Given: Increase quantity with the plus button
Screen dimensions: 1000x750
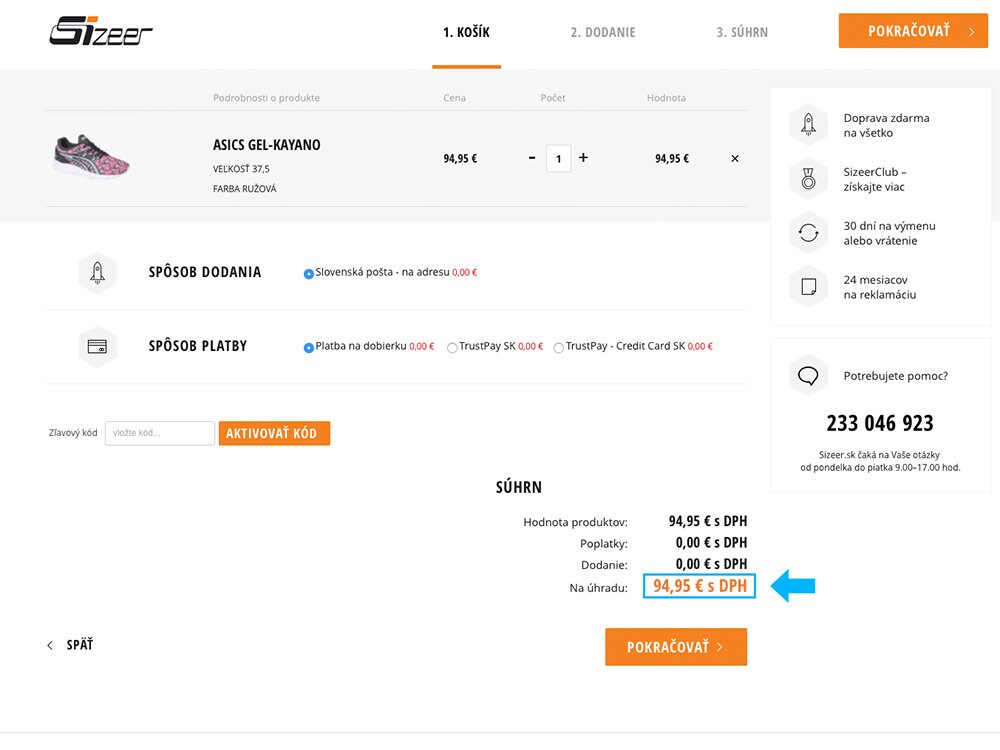Looking at the screenshot, I should (x=583, y=157).
